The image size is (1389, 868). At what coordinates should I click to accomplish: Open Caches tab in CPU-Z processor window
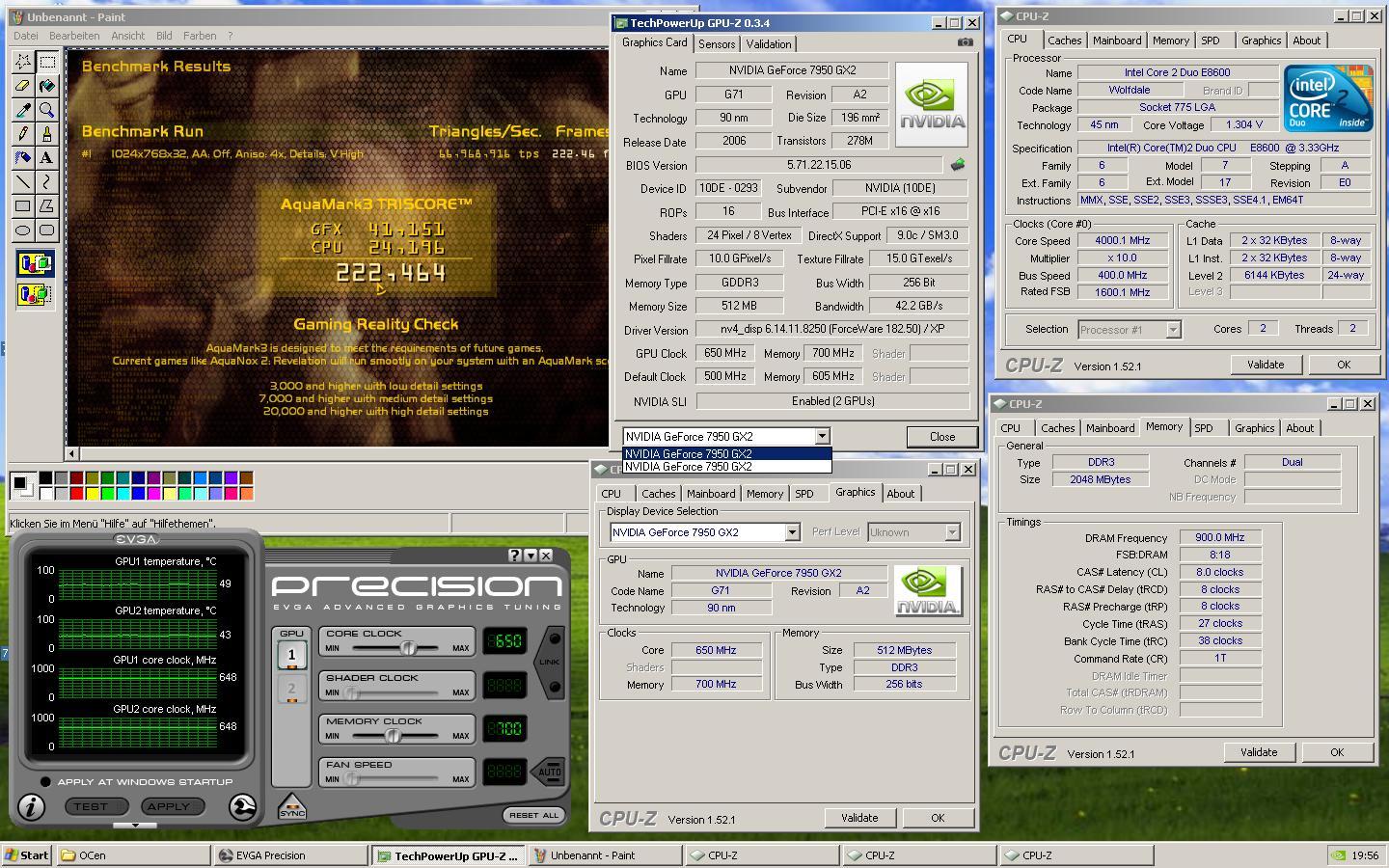click(x=1064, y=41)
